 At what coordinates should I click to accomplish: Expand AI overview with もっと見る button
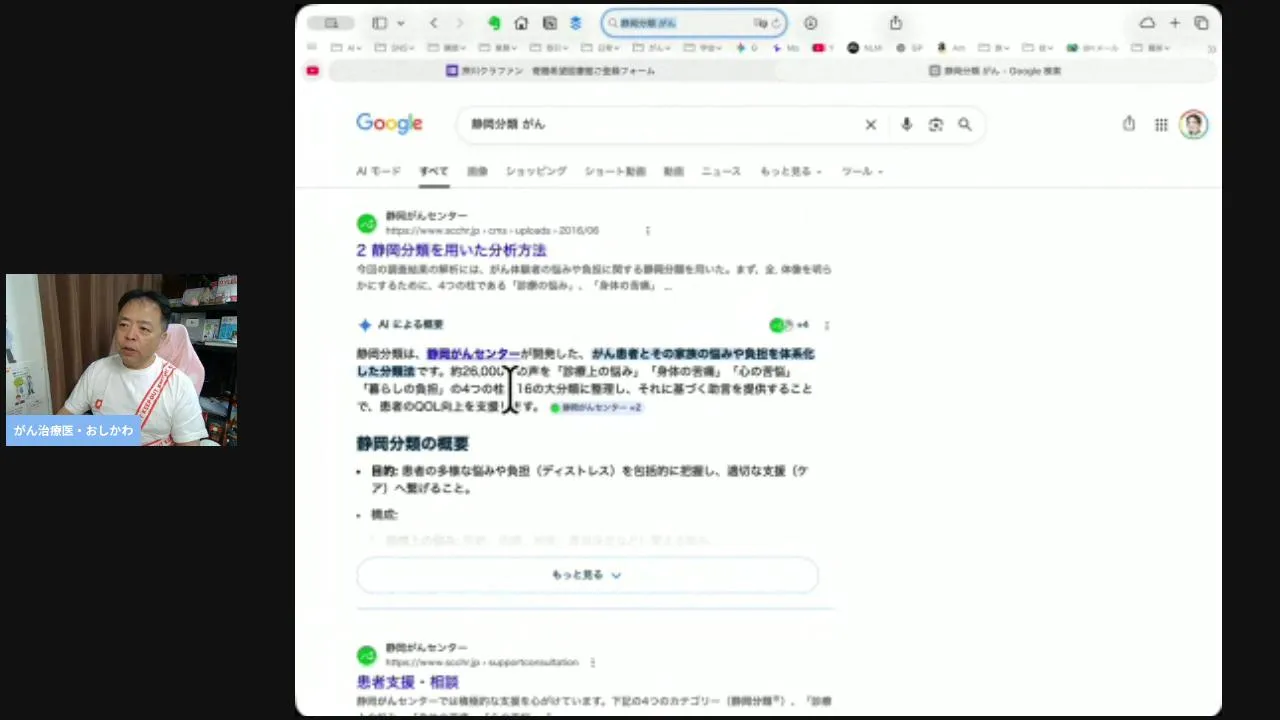[x=587, y=575]
